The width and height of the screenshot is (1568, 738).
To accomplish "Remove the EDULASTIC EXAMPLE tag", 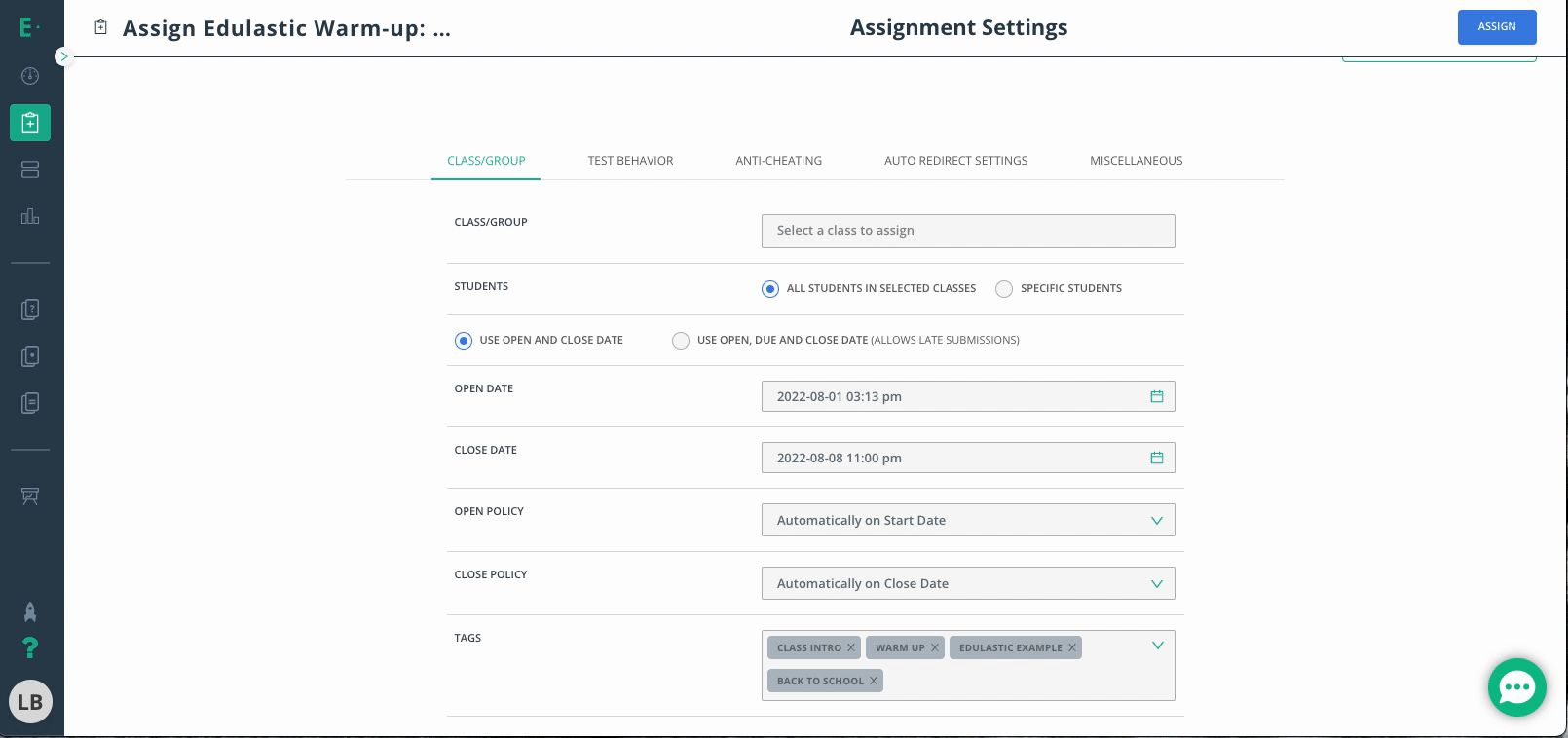I will tap(1072, 647).
